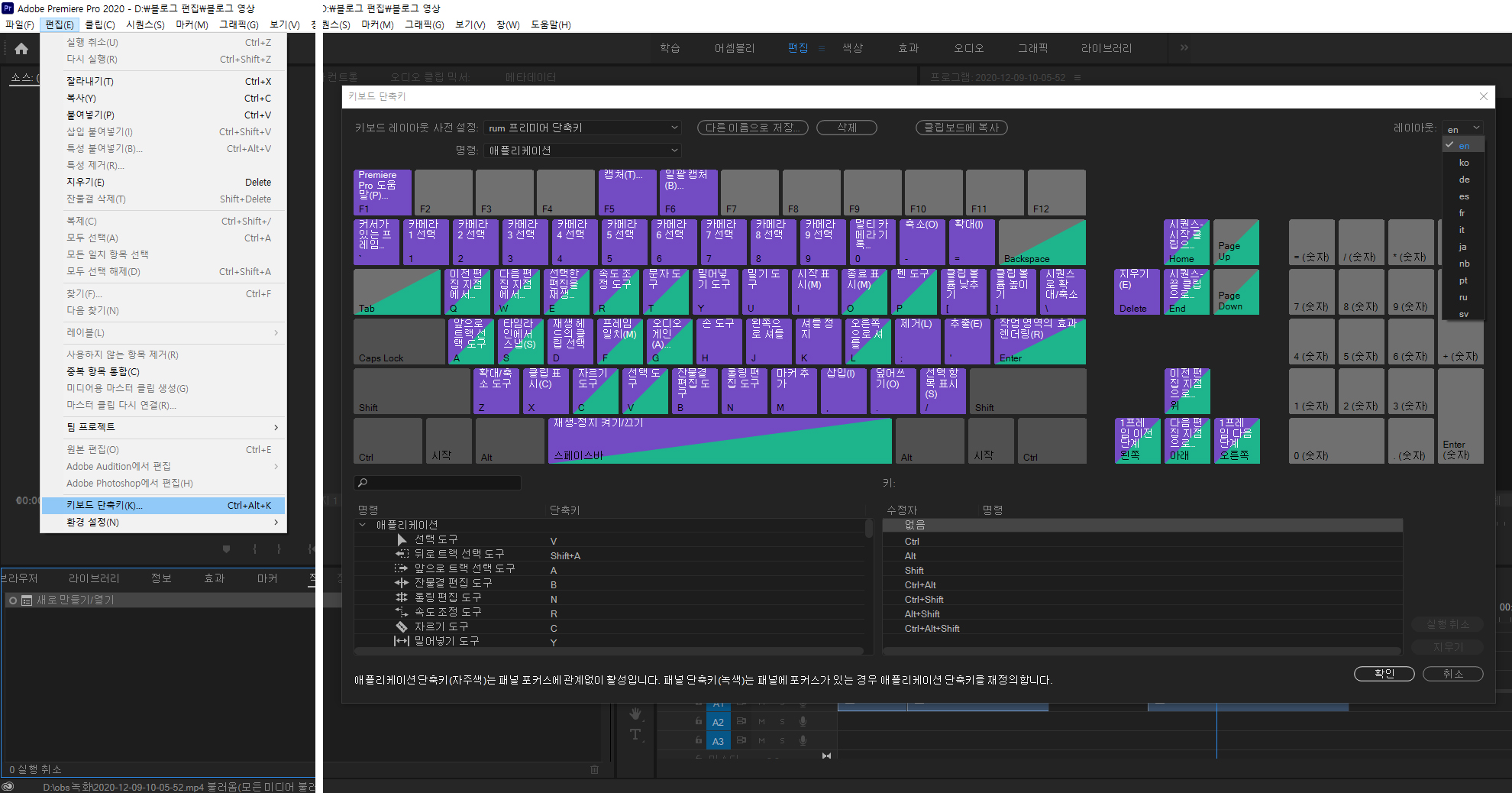
Task: Click the trash icon in project panel
Action: pos(595,769)
